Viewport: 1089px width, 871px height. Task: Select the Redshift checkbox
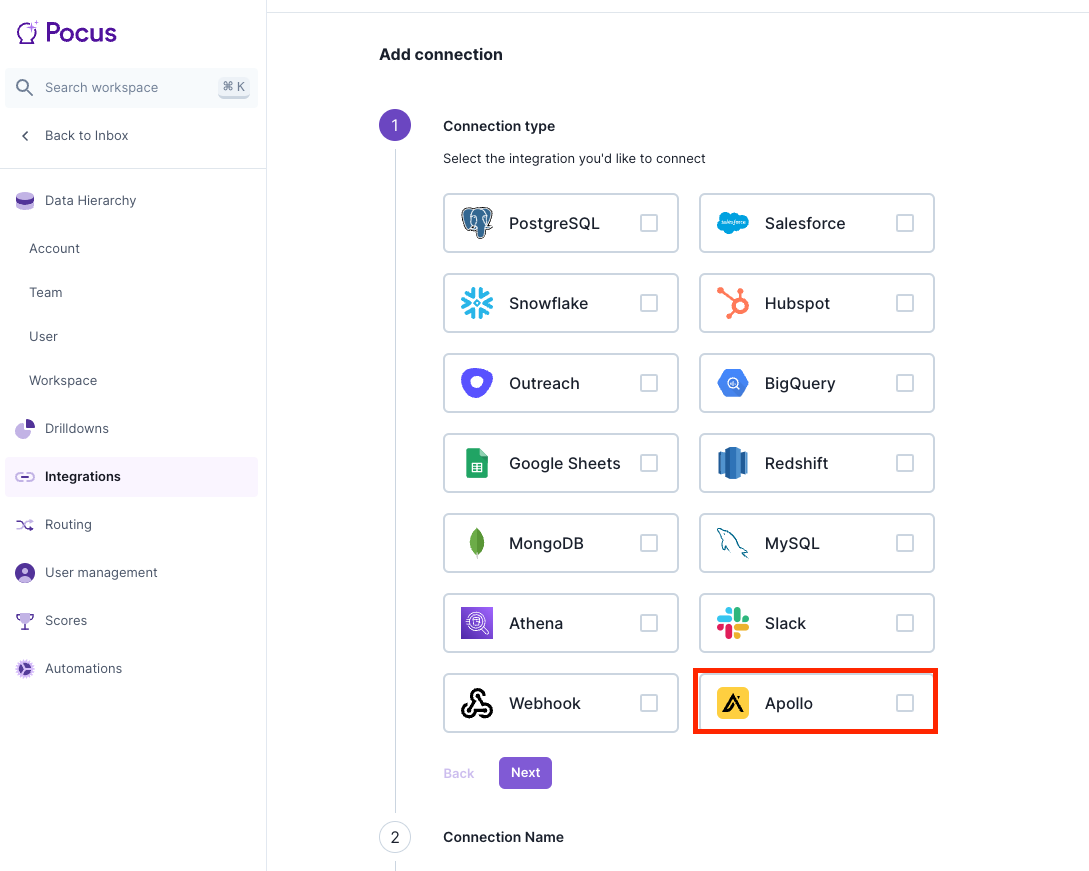click(x=904, y=463)
